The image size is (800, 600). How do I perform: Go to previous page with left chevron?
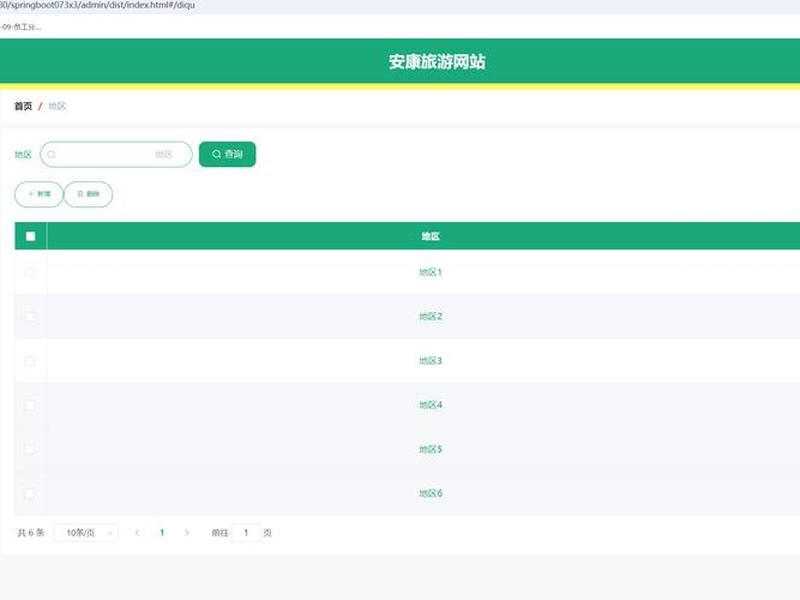pos(137,533)
